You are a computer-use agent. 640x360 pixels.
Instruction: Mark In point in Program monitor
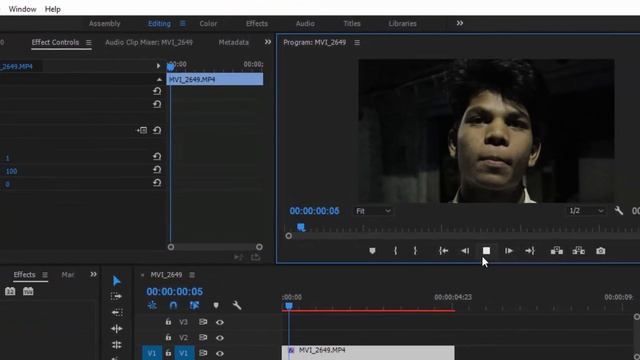(x=395, y=251)
